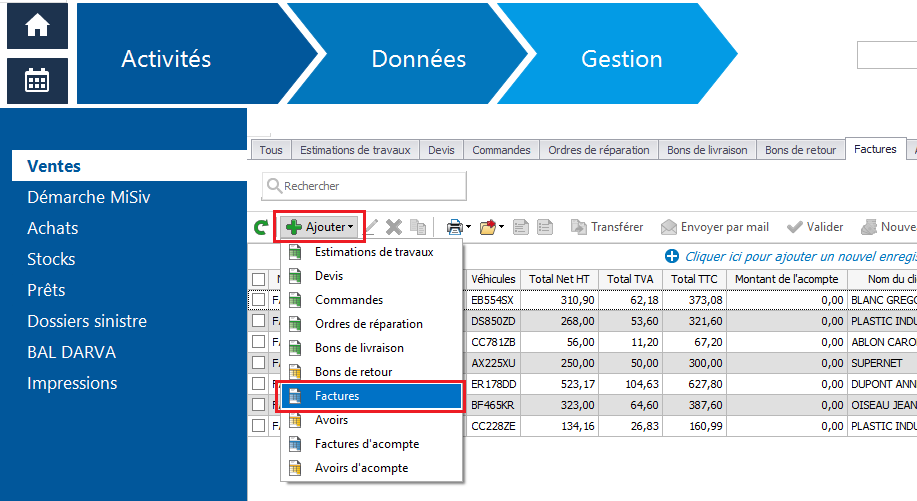
Task: Click the green refresh icon
Action: tap(261, 228)
